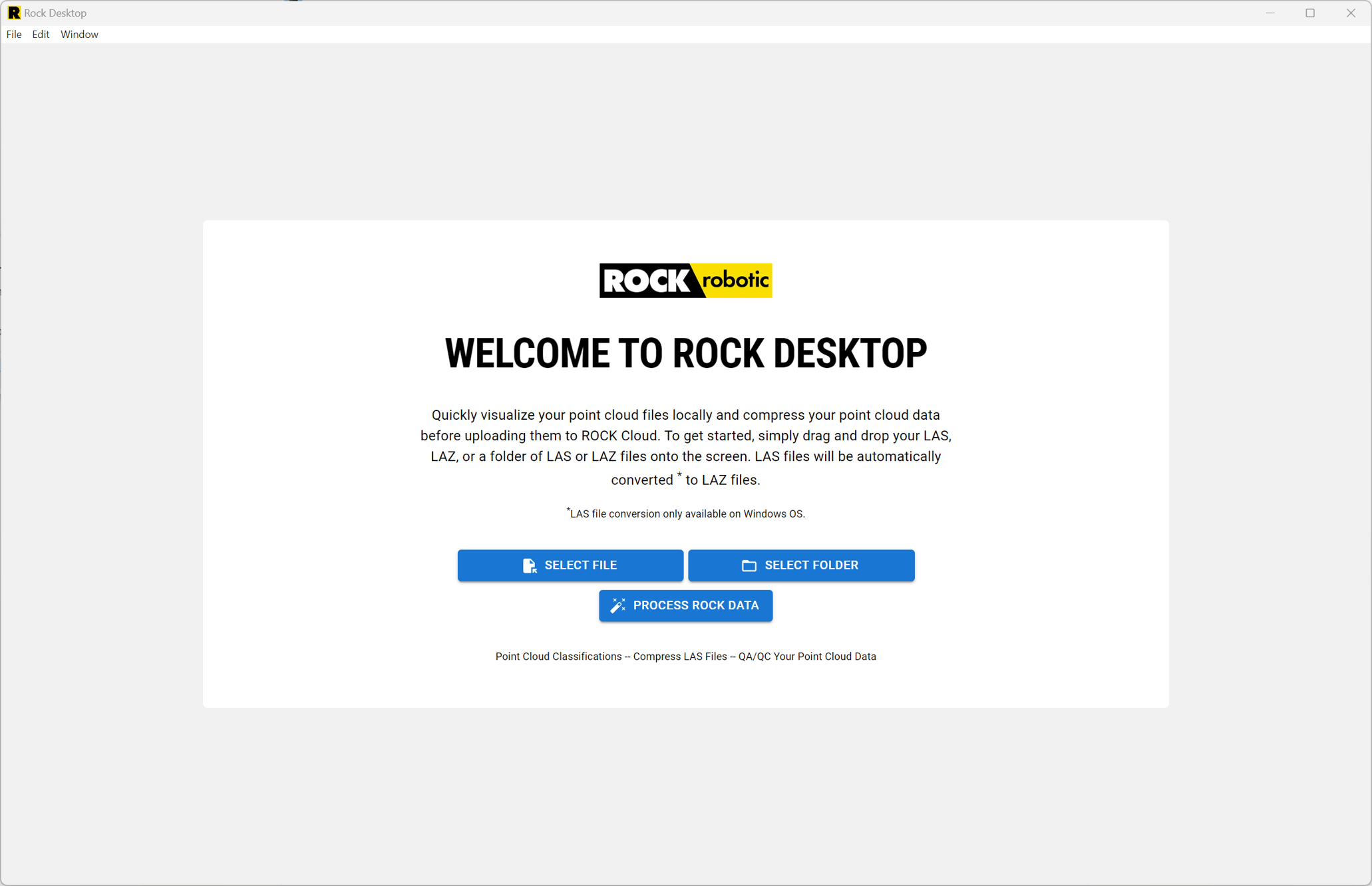Minimize the Rock Desktop window
Image resolution: width=1372 pixels, height=886 pixels.
click(x=1270, y=13)
